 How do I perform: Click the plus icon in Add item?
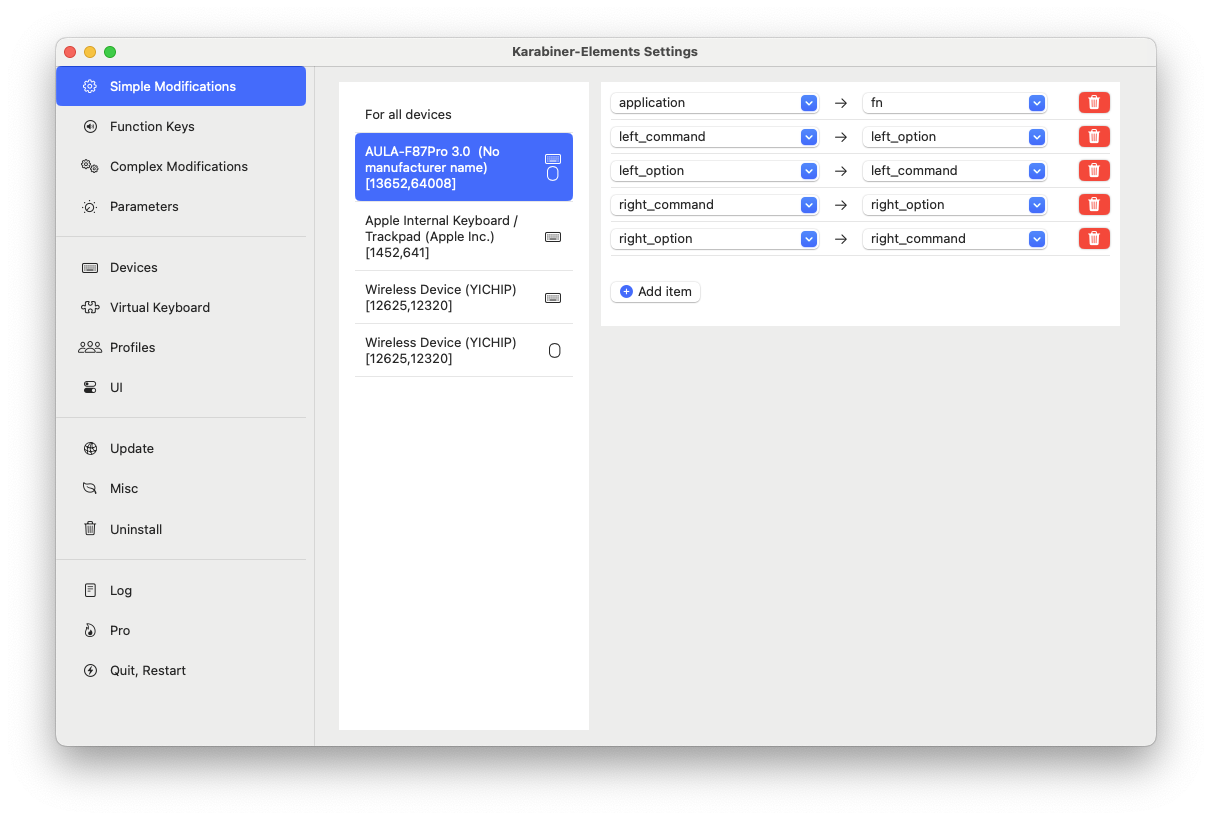pyautogui.click(x=626, y=292)
